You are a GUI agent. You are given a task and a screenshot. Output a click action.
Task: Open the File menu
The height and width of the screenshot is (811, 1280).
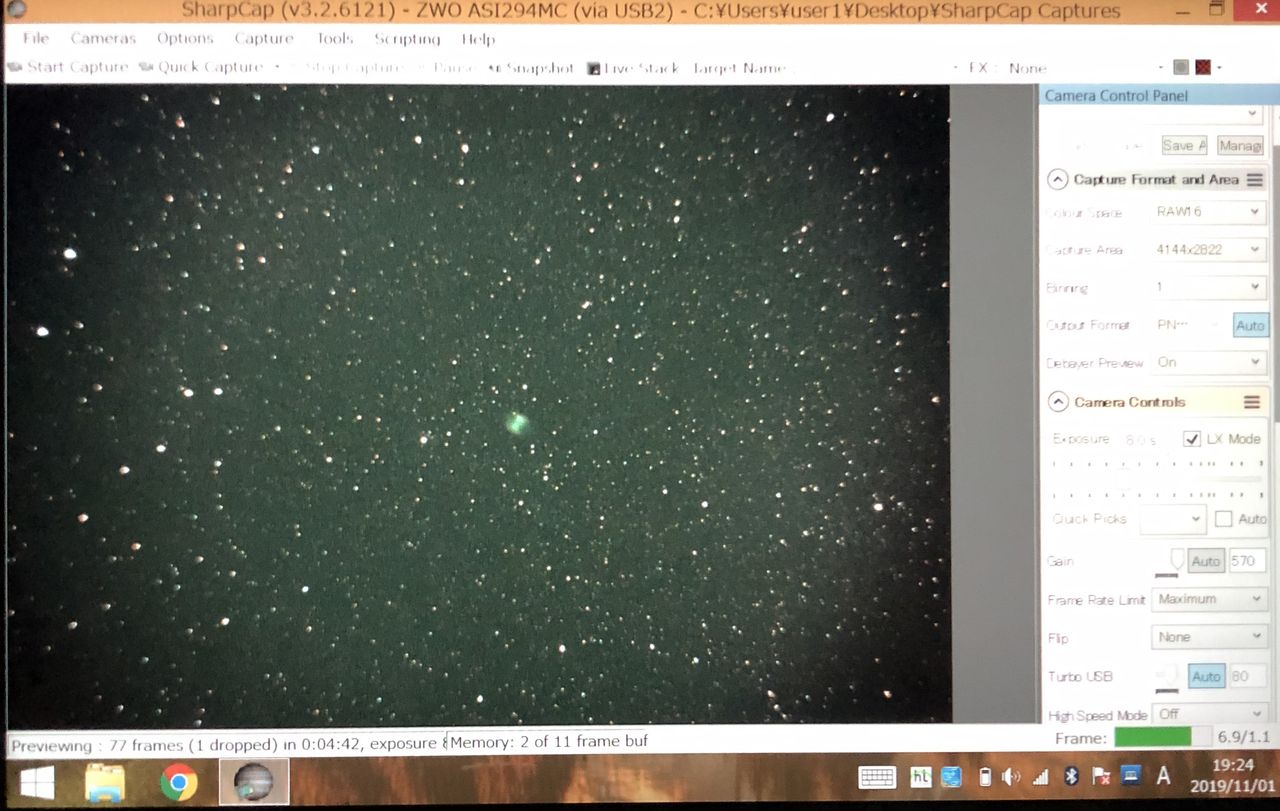point(35,38)
